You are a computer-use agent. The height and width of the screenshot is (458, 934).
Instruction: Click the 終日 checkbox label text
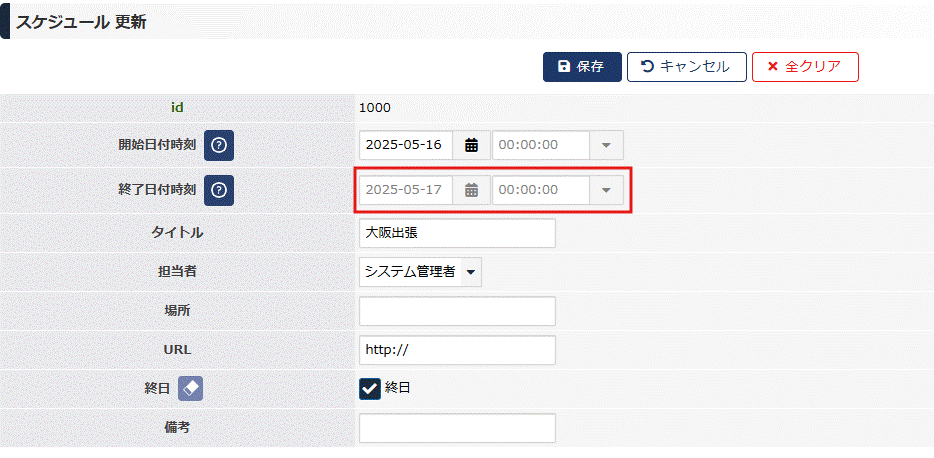(397, 388)
